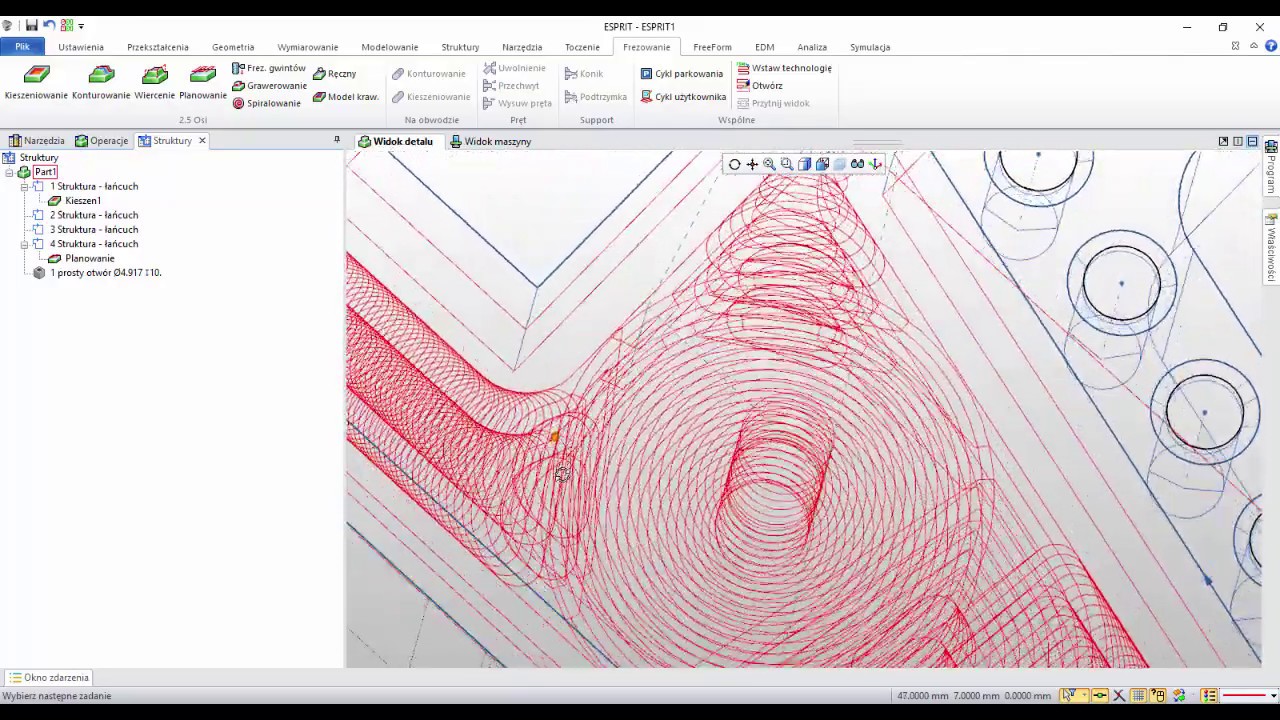
Task: Click the undo icon in title bar
Action: coord(49,26)
